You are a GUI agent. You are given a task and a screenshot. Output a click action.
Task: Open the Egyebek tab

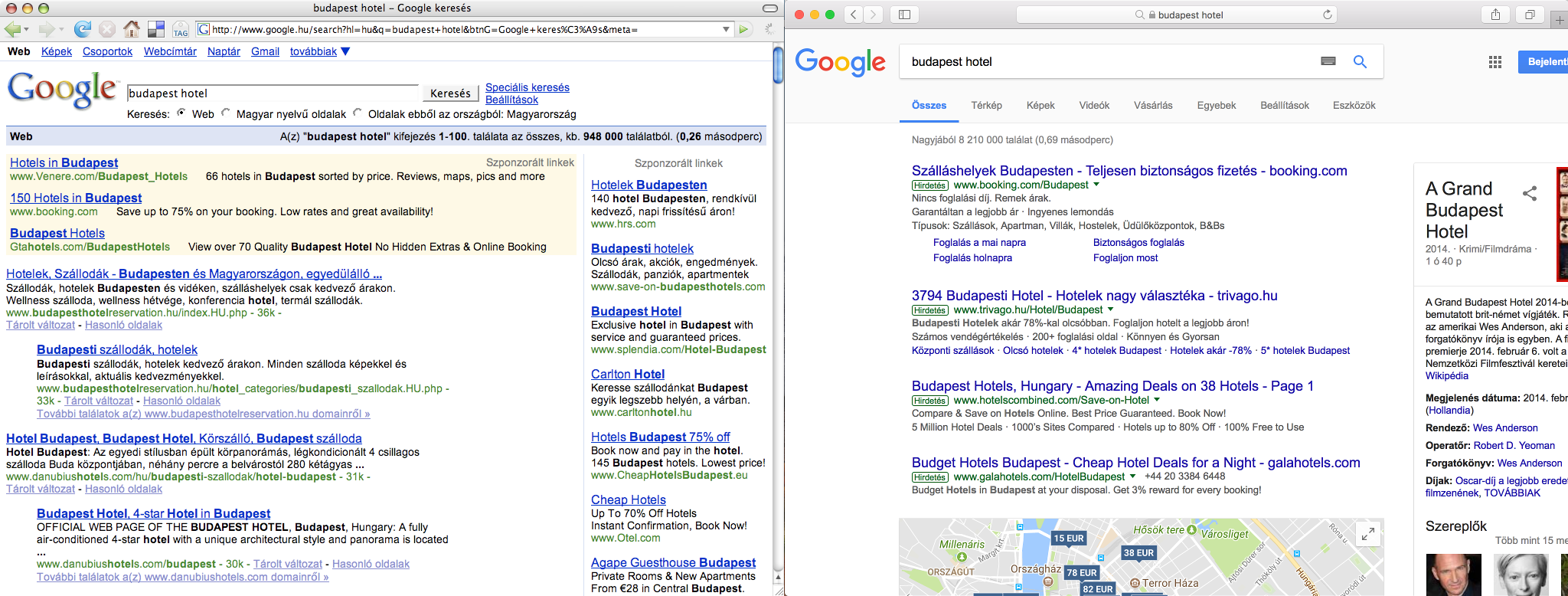(1217, 106)
